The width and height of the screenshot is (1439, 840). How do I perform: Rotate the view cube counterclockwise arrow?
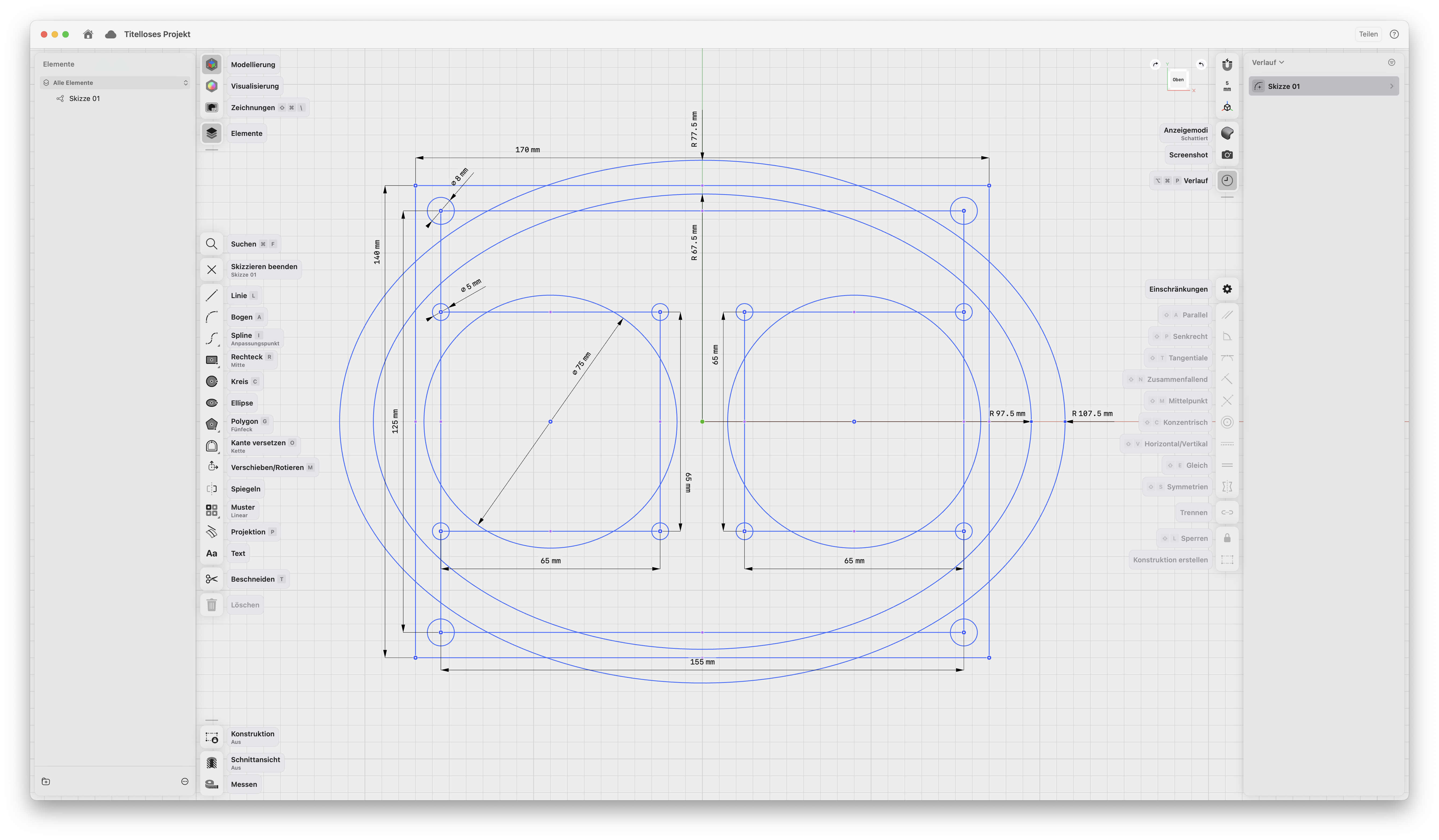click(1200, 64)
